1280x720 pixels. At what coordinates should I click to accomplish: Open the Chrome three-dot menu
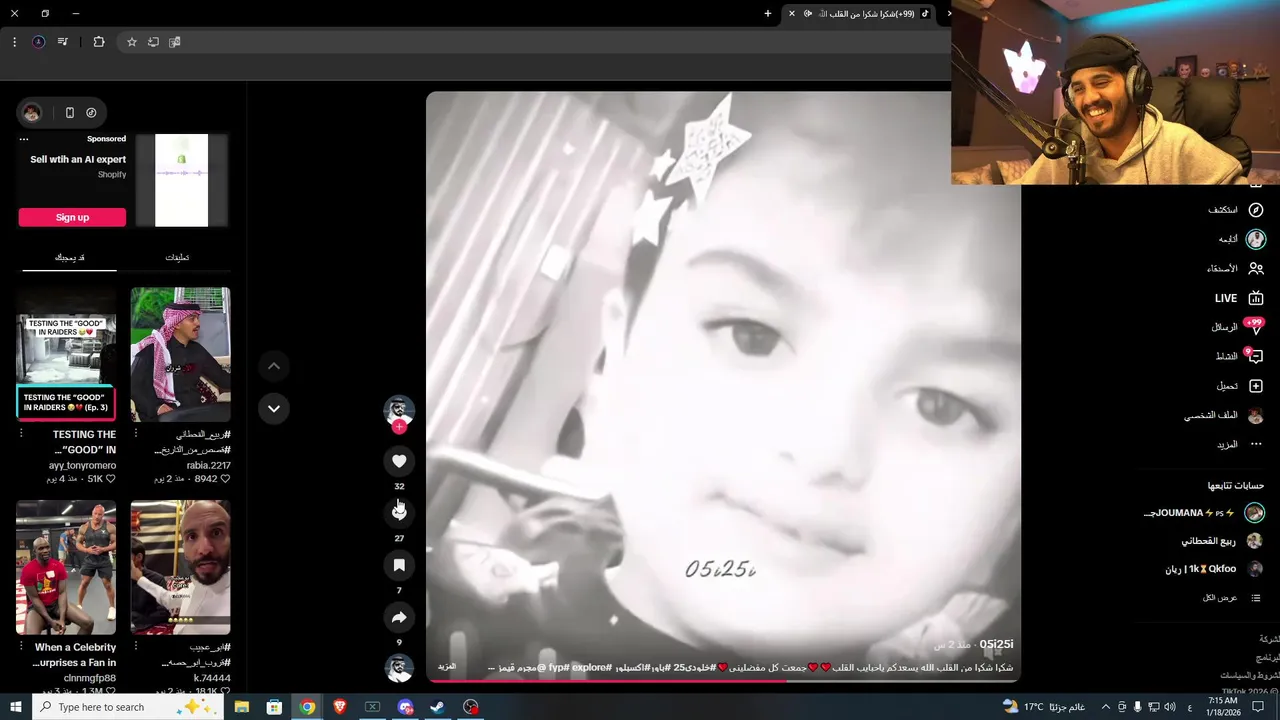14,42
